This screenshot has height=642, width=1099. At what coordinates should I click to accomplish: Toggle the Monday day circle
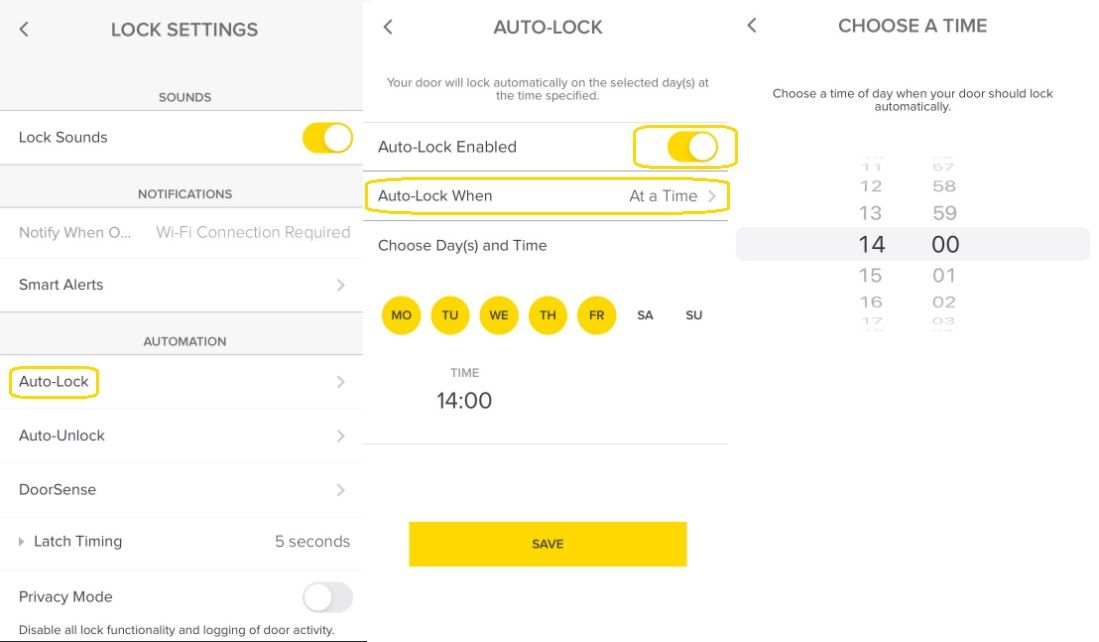point(401,315)
